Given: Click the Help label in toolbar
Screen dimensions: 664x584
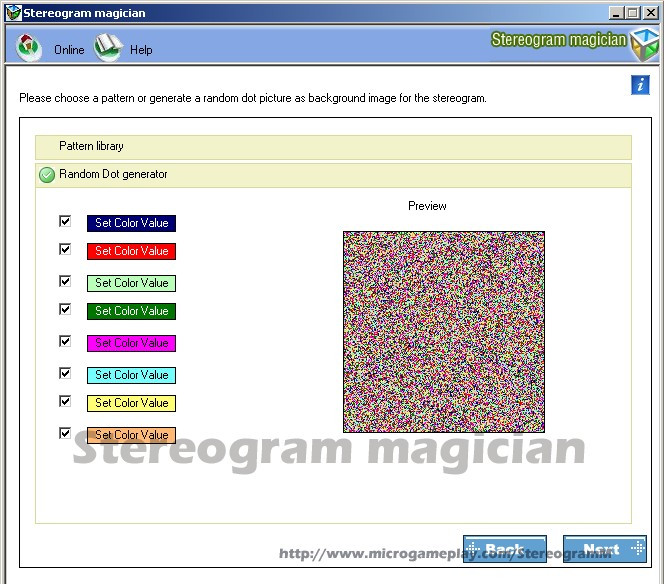Looking at the screenshot, I should (141, 50).
